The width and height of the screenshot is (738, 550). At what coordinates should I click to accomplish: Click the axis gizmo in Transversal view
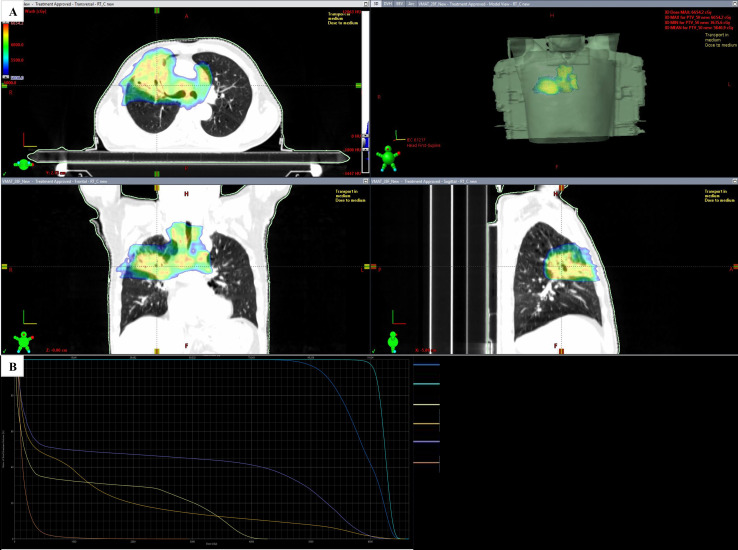coord(30,140)
